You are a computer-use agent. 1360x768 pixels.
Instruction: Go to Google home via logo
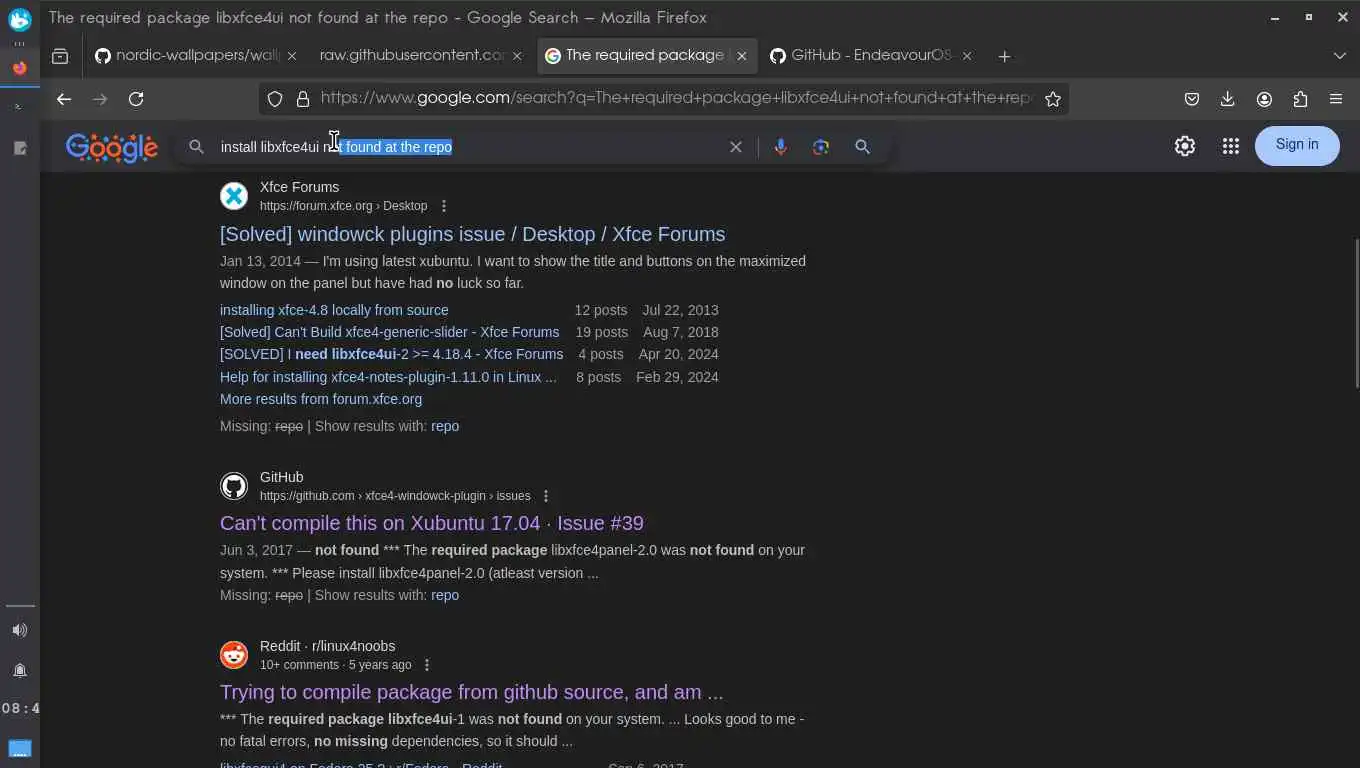tap(112, 148)
